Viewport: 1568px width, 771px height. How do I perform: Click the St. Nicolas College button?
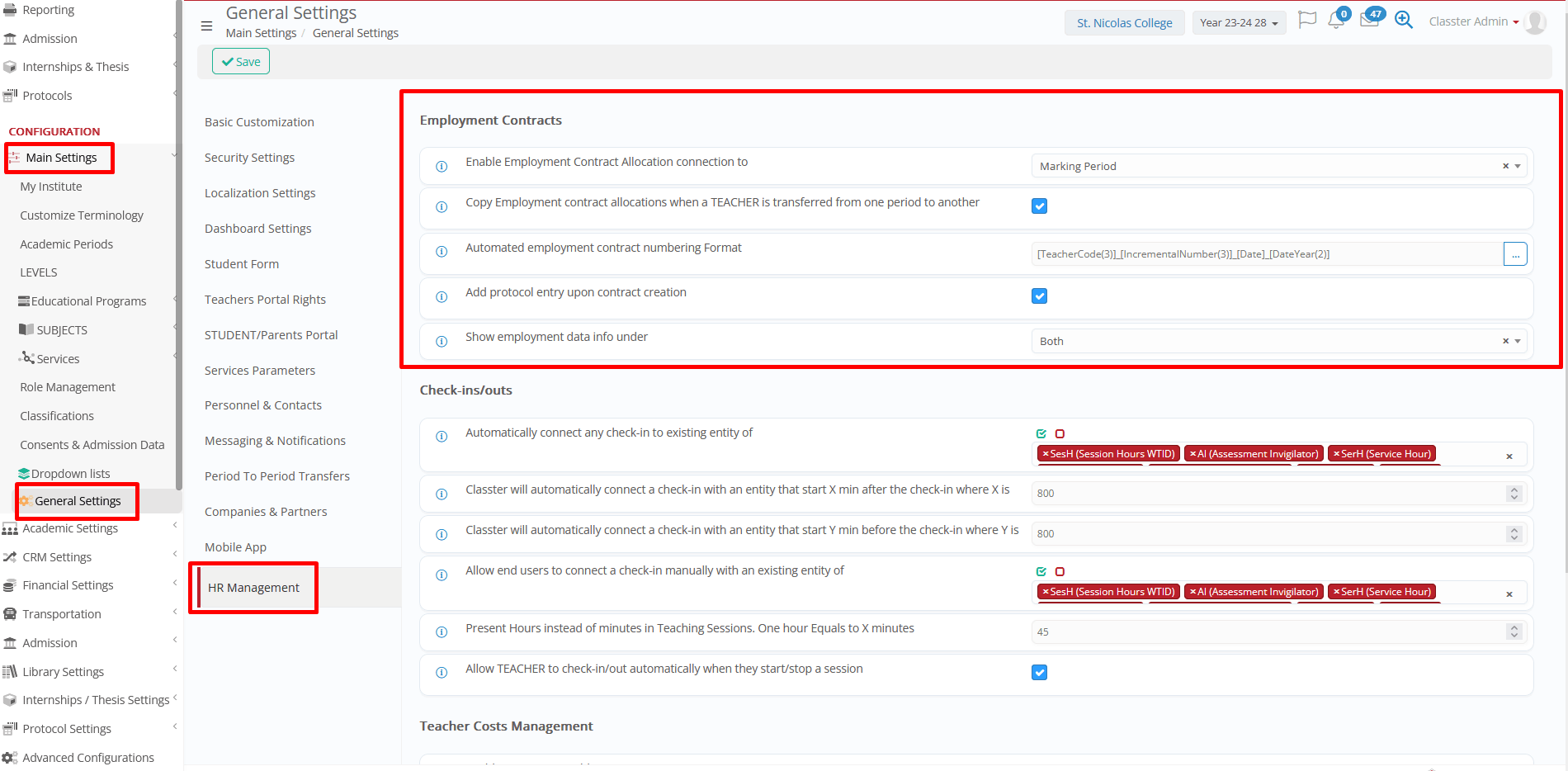(1124, 23)
